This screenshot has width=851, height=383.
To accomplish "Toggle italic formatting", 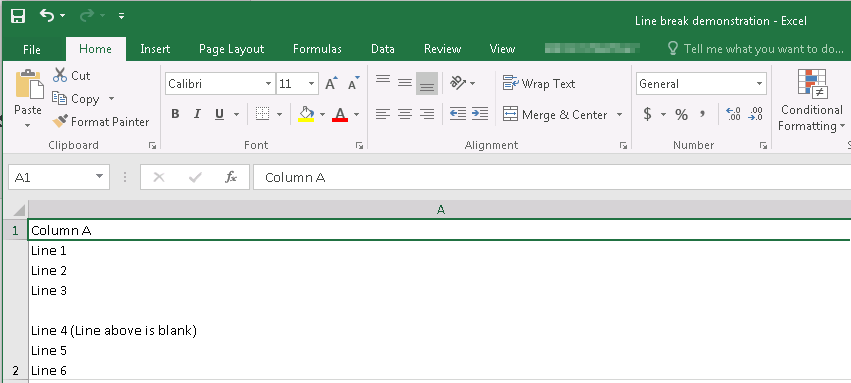I will coord(197,114).
